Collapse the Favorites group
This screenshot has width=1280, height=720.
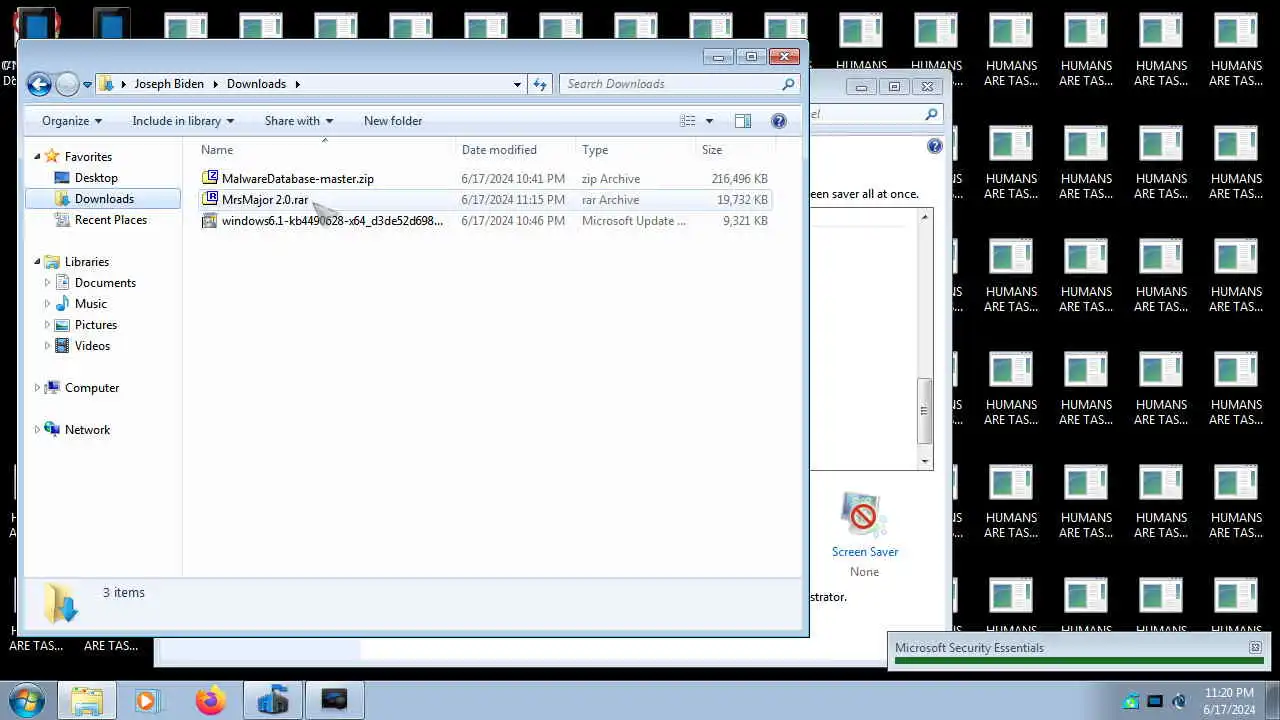click(x=37, y=156)
